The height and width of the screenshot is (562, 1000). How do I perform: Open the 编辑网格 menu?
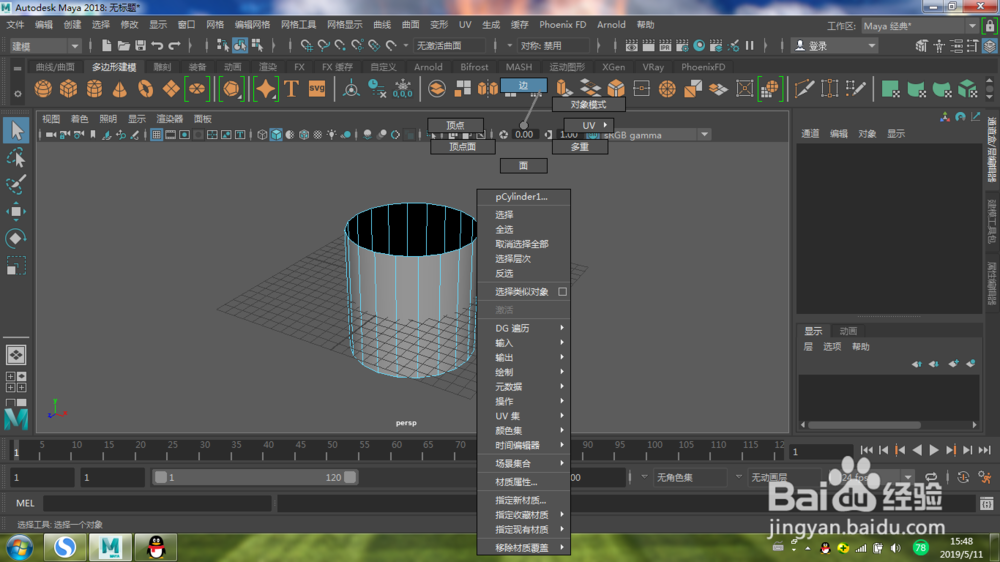pos(252,25)
